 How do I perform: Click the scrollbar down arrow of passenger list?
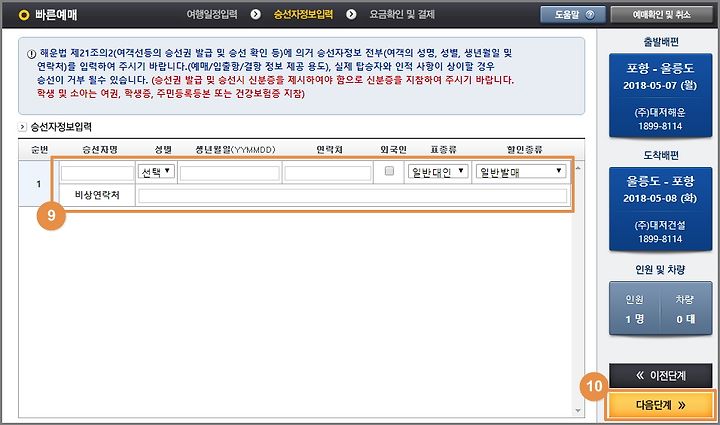[x=578, y=410]
